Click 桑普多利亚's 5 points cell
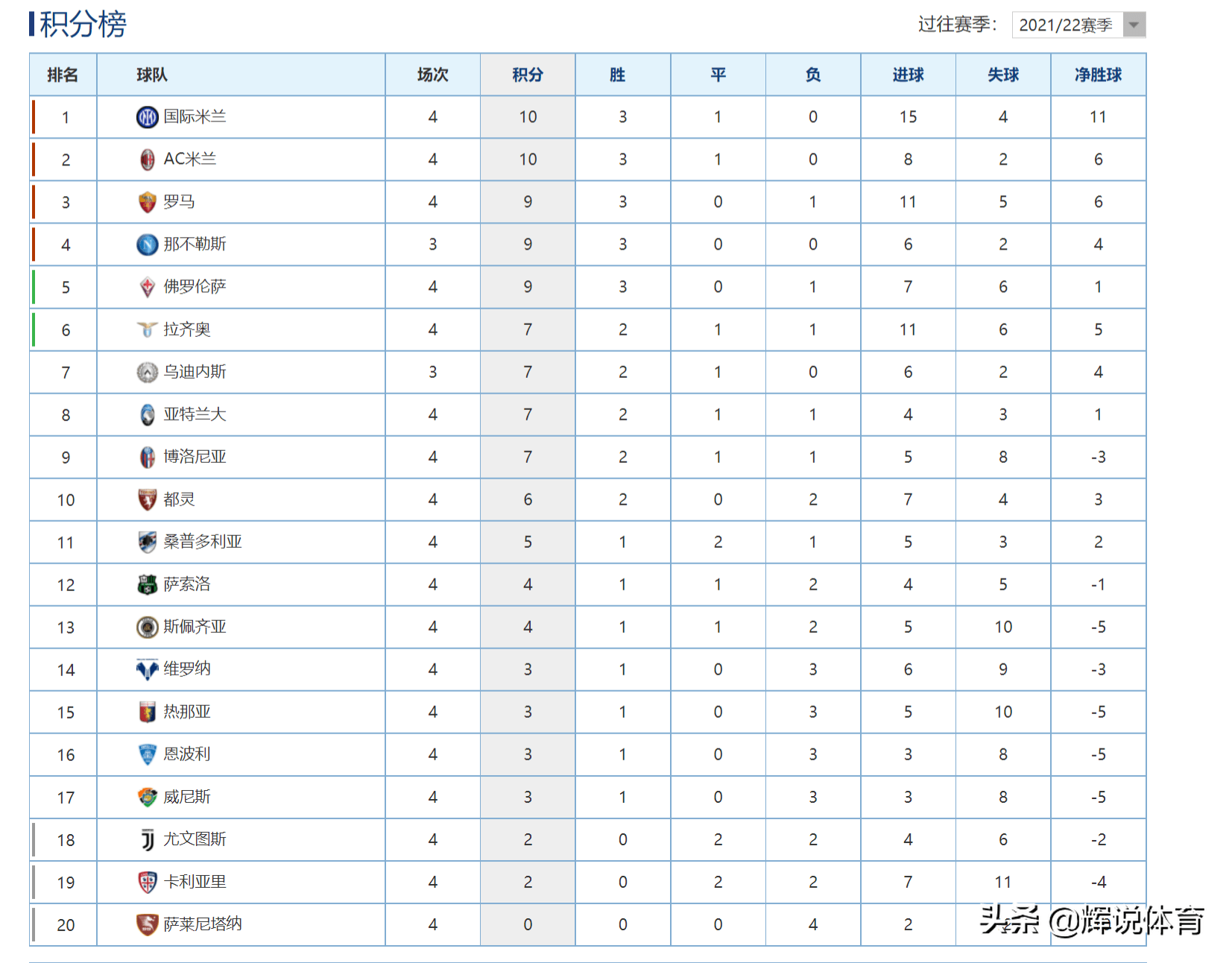Viewport: 1232px width, 963px height. 528,543
